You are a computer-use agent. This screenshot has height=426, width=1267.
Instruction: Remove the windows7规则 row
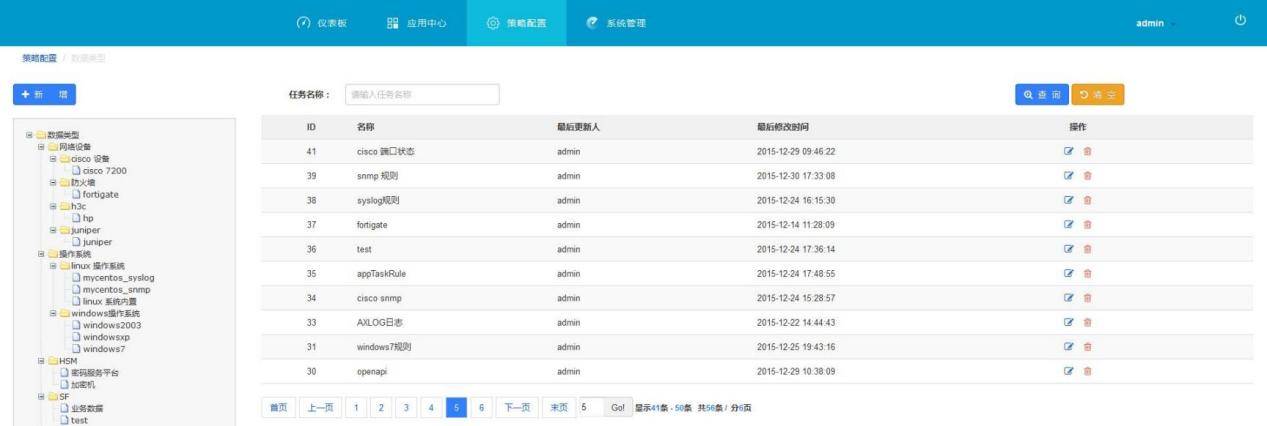click(x=1088, y=347)
